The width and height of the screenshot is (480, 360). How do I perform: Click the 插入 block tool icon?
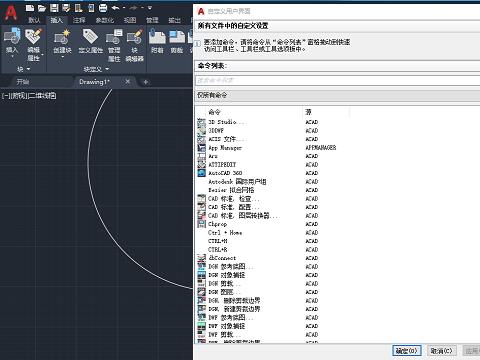pos(12,36)
